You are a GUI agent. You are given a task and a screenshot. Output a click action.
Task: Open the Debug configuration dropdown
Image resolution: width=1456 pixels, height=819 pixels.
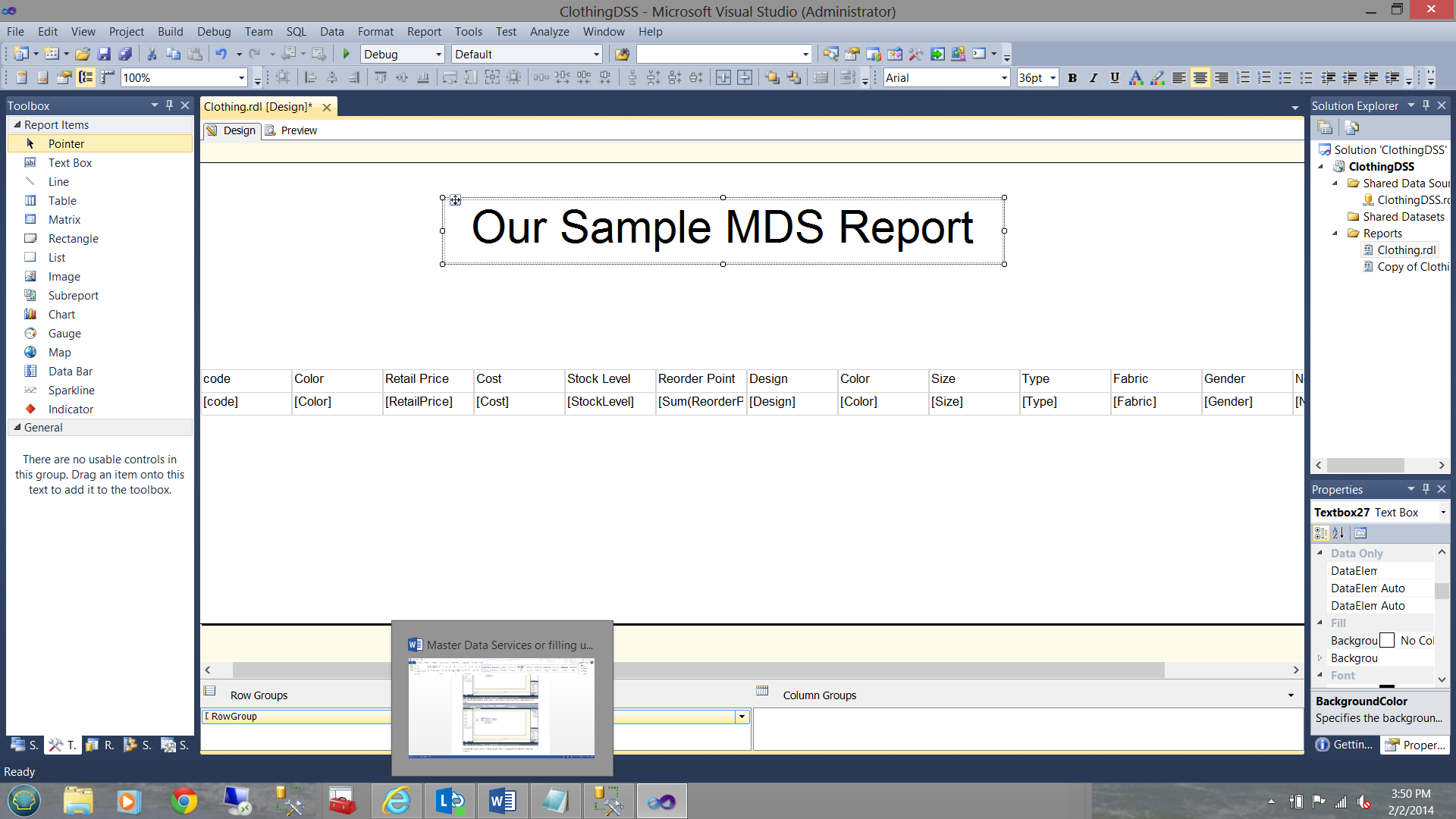tap(438, 54)
